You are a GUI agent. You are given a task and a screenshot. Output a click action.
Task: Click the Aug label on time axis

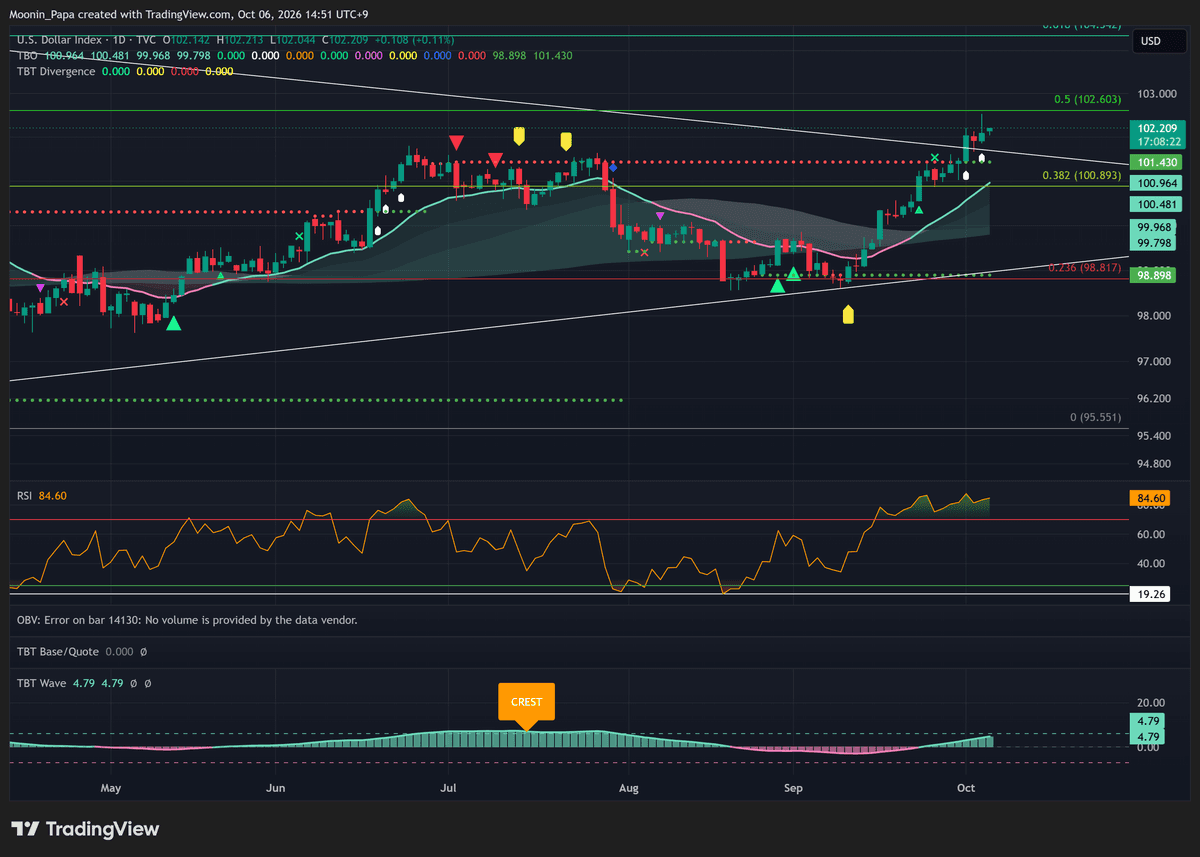click(x=628, y=788)
